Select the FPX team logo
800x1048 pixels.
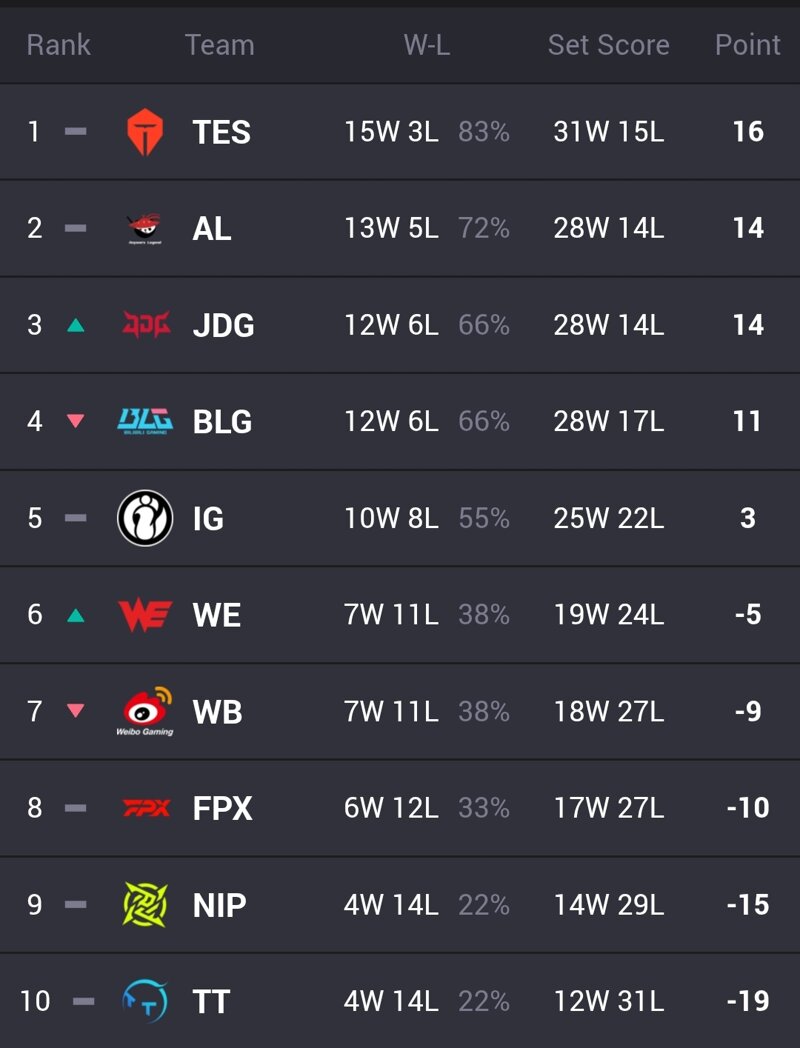[146, 808]
